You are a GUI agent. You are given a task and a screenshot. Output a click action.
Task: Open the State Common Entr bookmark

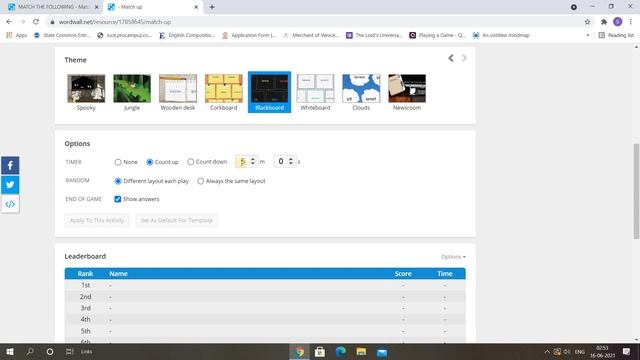coord(62,36)
